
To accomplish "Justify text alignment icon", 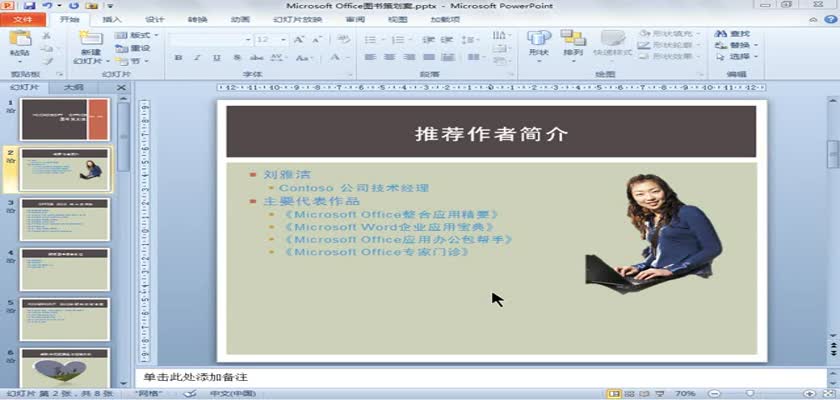I will point(429,57).
